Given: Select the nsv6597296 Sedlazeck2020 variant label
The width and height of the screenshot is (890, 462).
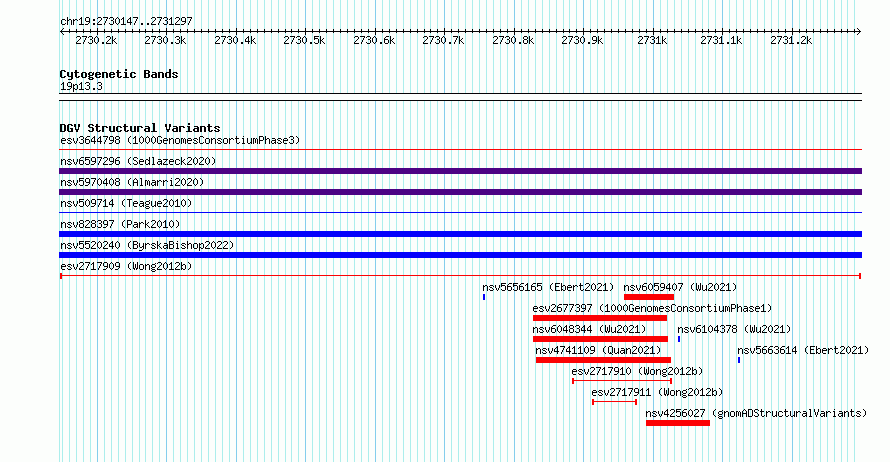Looking at the screenshot, I should pos(138,161).
